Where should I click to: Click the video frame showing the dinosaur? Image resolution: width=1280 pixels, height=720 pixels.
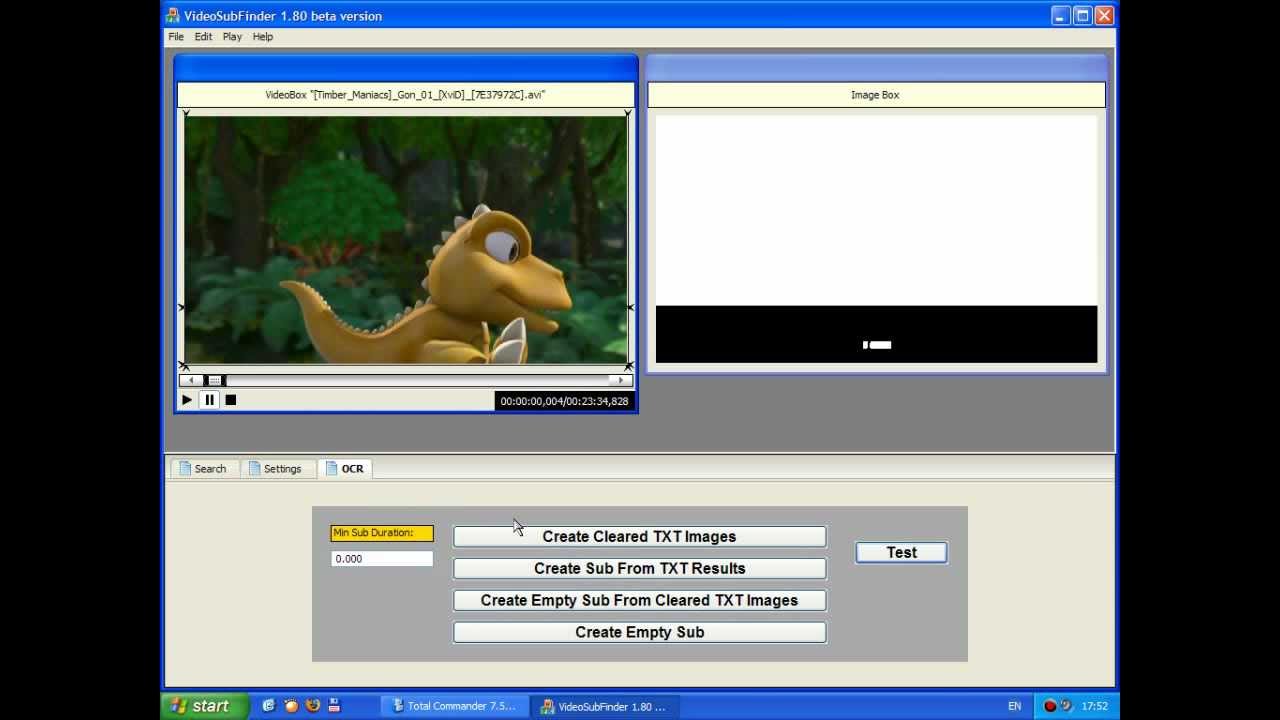[x=406, y=240]
